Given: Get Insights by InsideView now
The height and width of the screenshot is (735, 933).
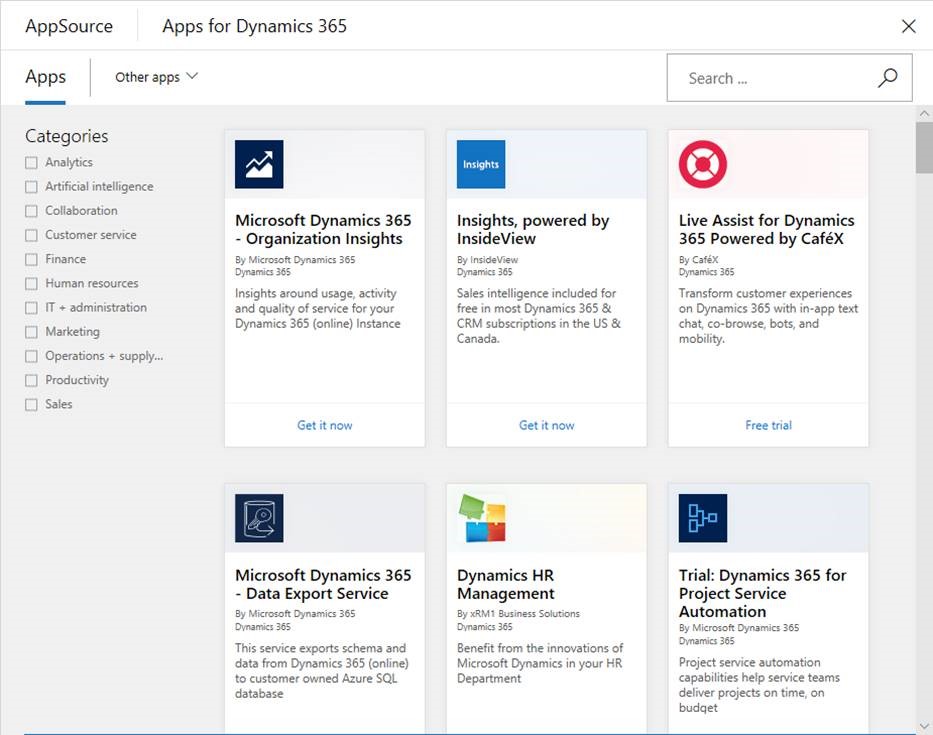Looking at the screenshot, I should click(547, 426).
